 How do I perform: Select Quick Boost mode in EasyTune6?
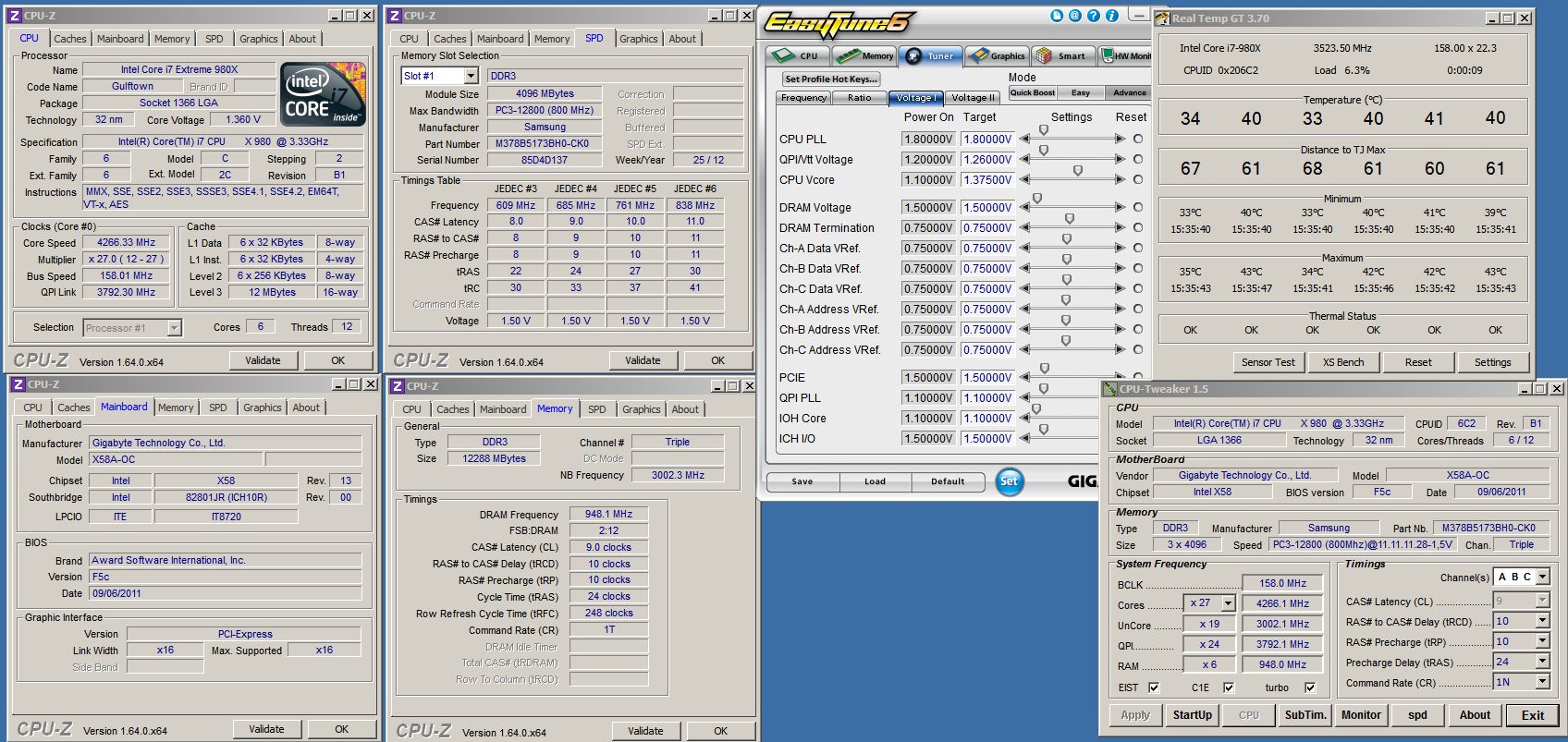click(x=1033, y=92)
